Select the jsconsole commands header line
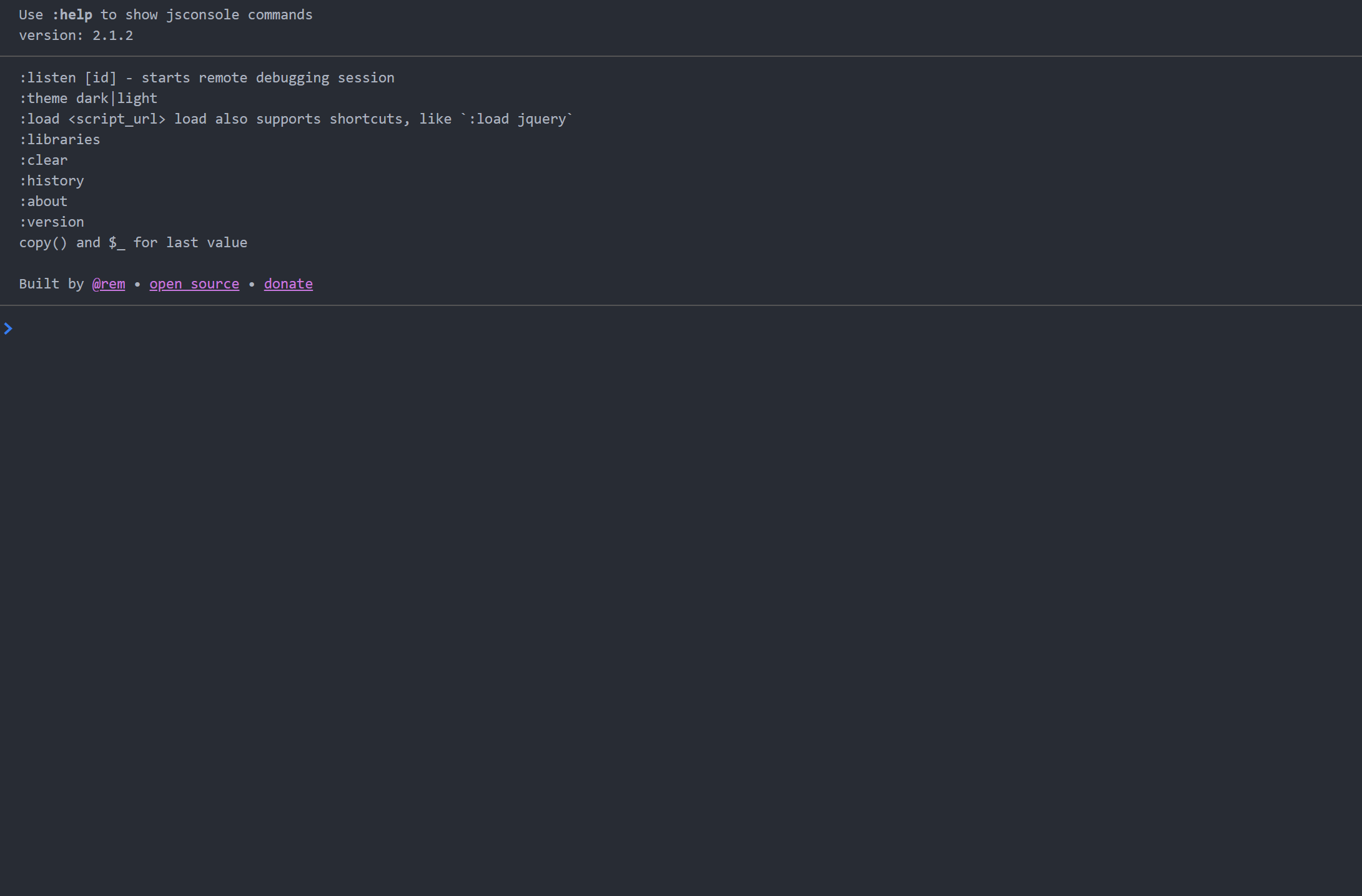The height and width of the screenshot is (896, 1362). (165, 14)
